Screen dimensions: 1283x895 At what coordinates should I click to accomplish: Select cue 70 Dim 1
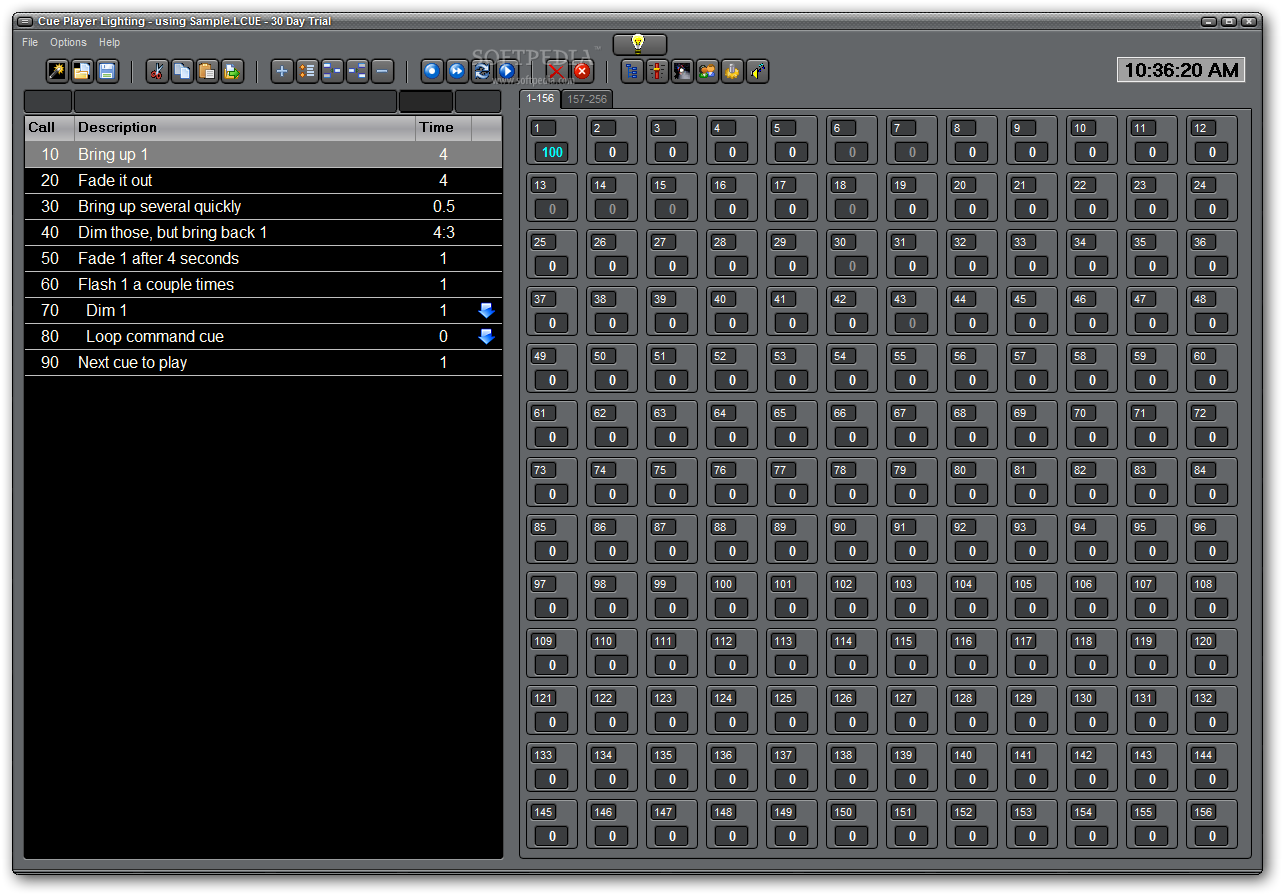[263, 310]
